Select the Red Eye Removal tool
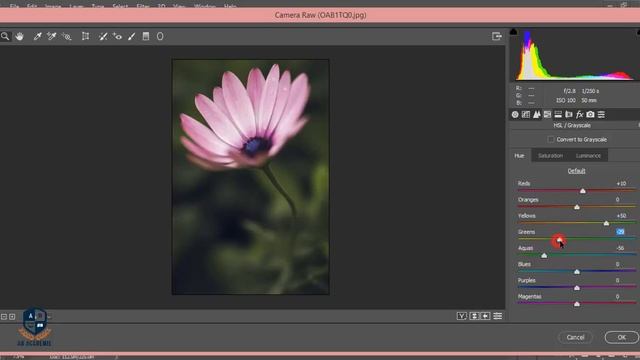 coord(118,36)
